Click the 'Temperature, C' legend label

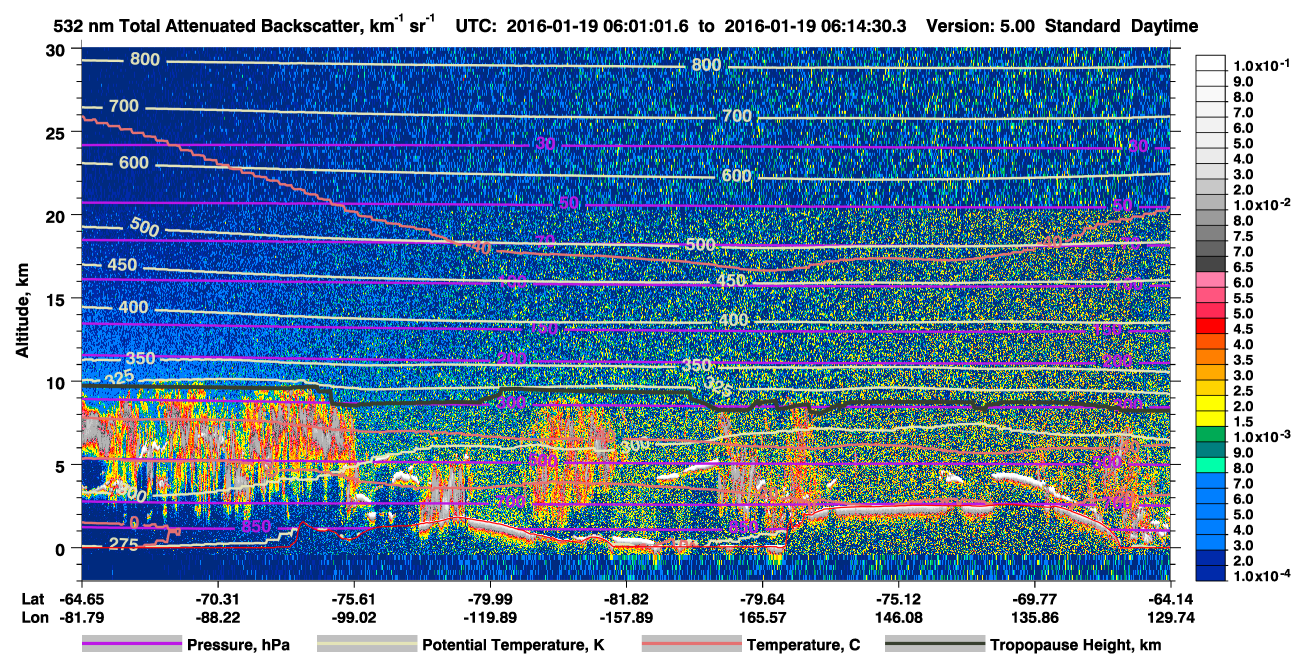803,645
